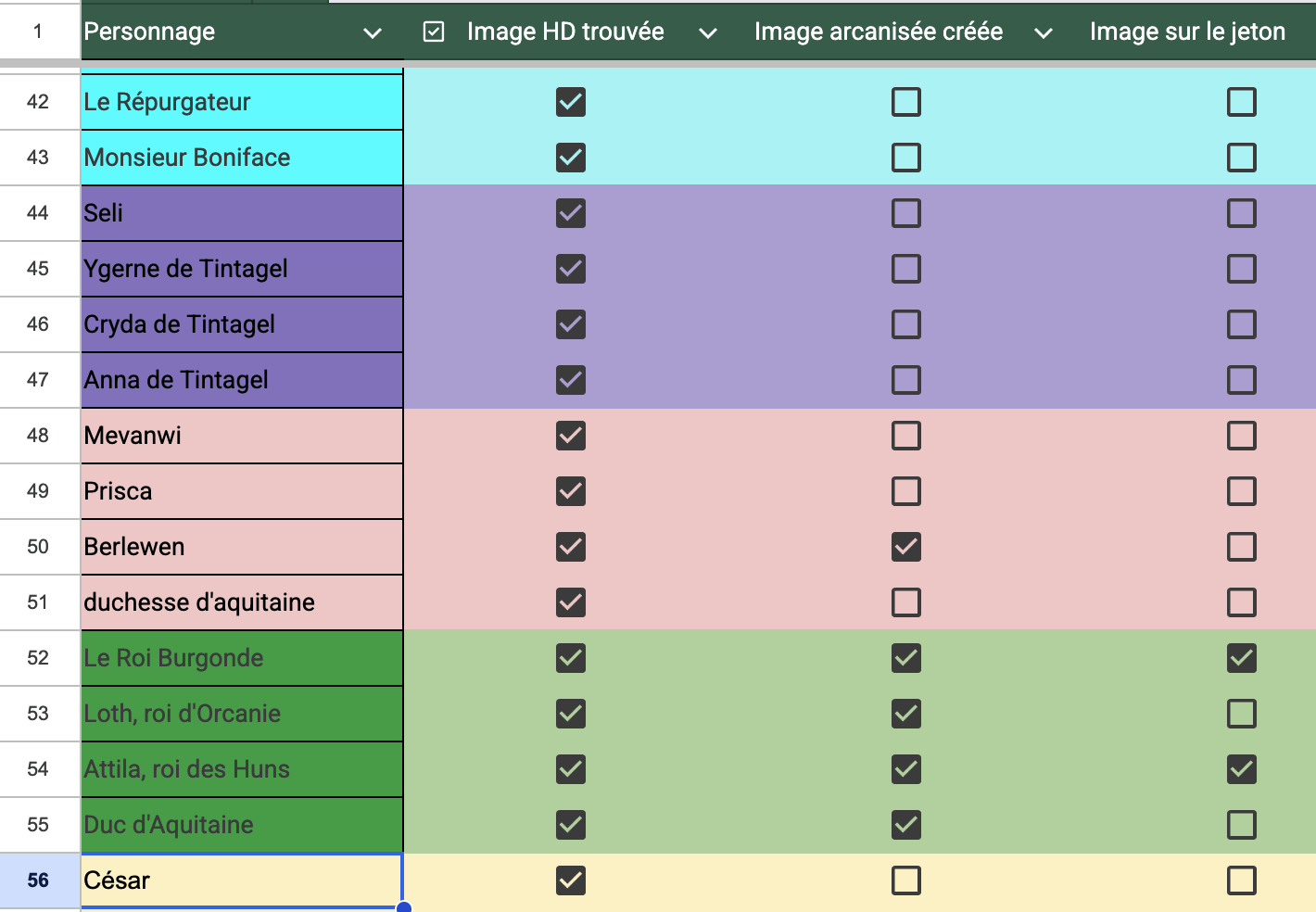
Task: Check Image arcanisée créée for Monsieur Boniface
Action: click(x=906, y=158)
